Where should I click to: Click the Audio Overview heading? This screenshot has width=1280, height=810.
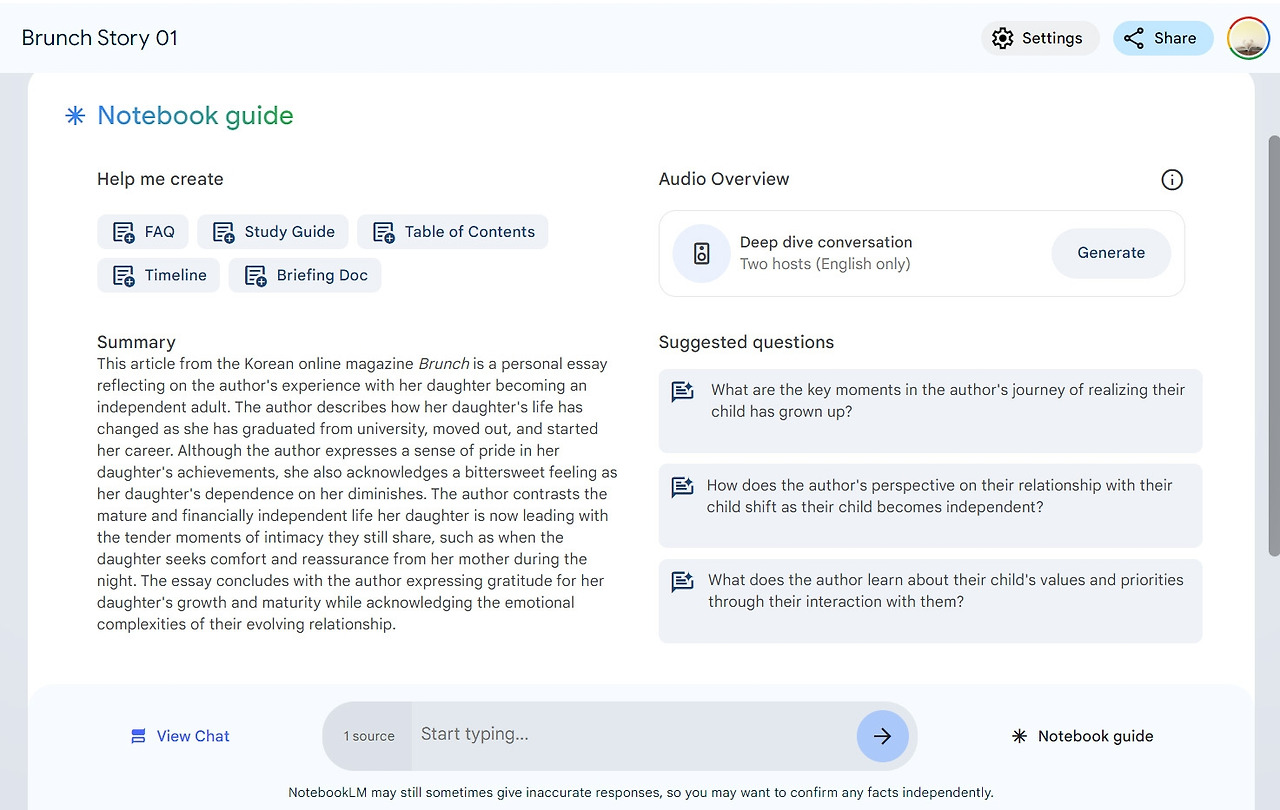coord(724,179)
